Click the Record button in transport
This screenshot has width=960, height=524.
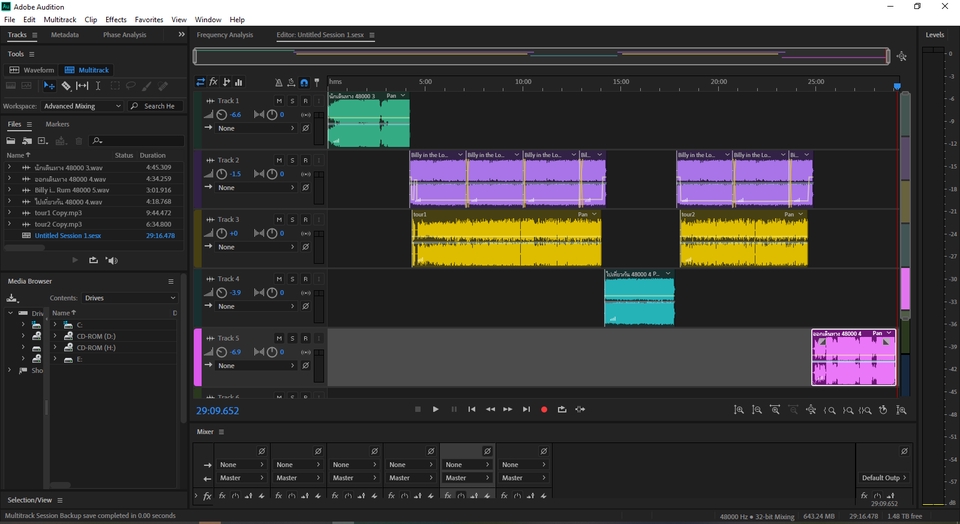point(544,409)
